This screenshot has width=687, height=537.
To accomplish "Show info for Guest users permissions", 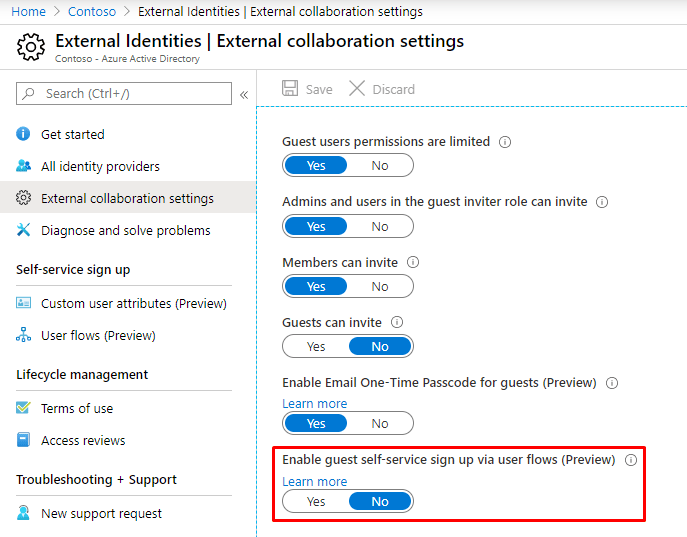I will click(x=505, y=142).
